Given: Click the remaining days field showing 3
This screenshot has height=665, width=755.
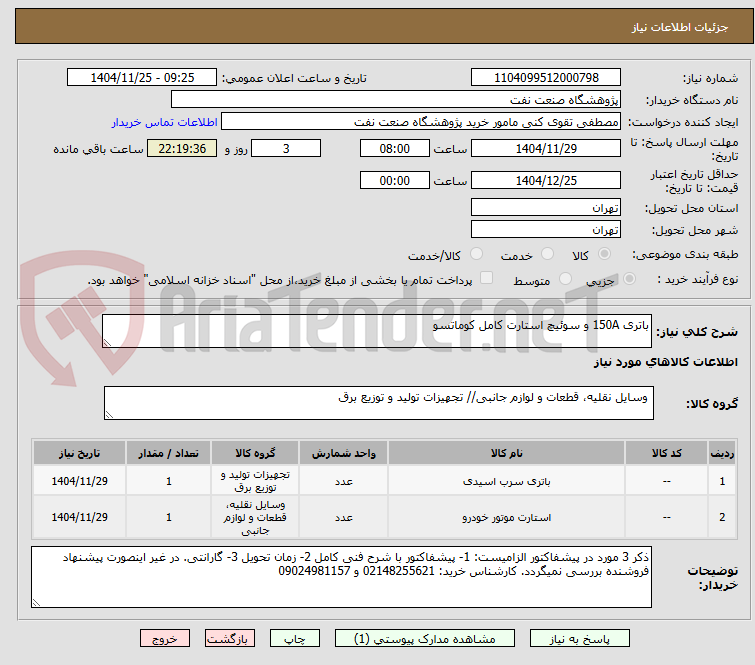Looking at the screenshot, I should click(x=286, y=148).
